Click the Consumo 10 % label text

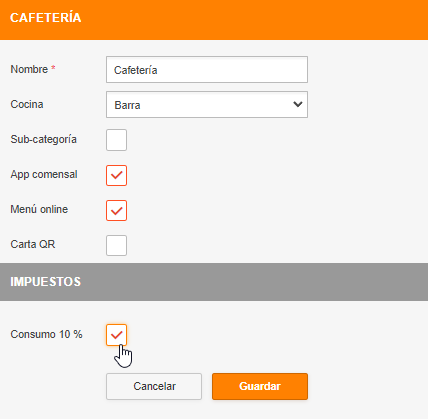click(x=46, y=334)
